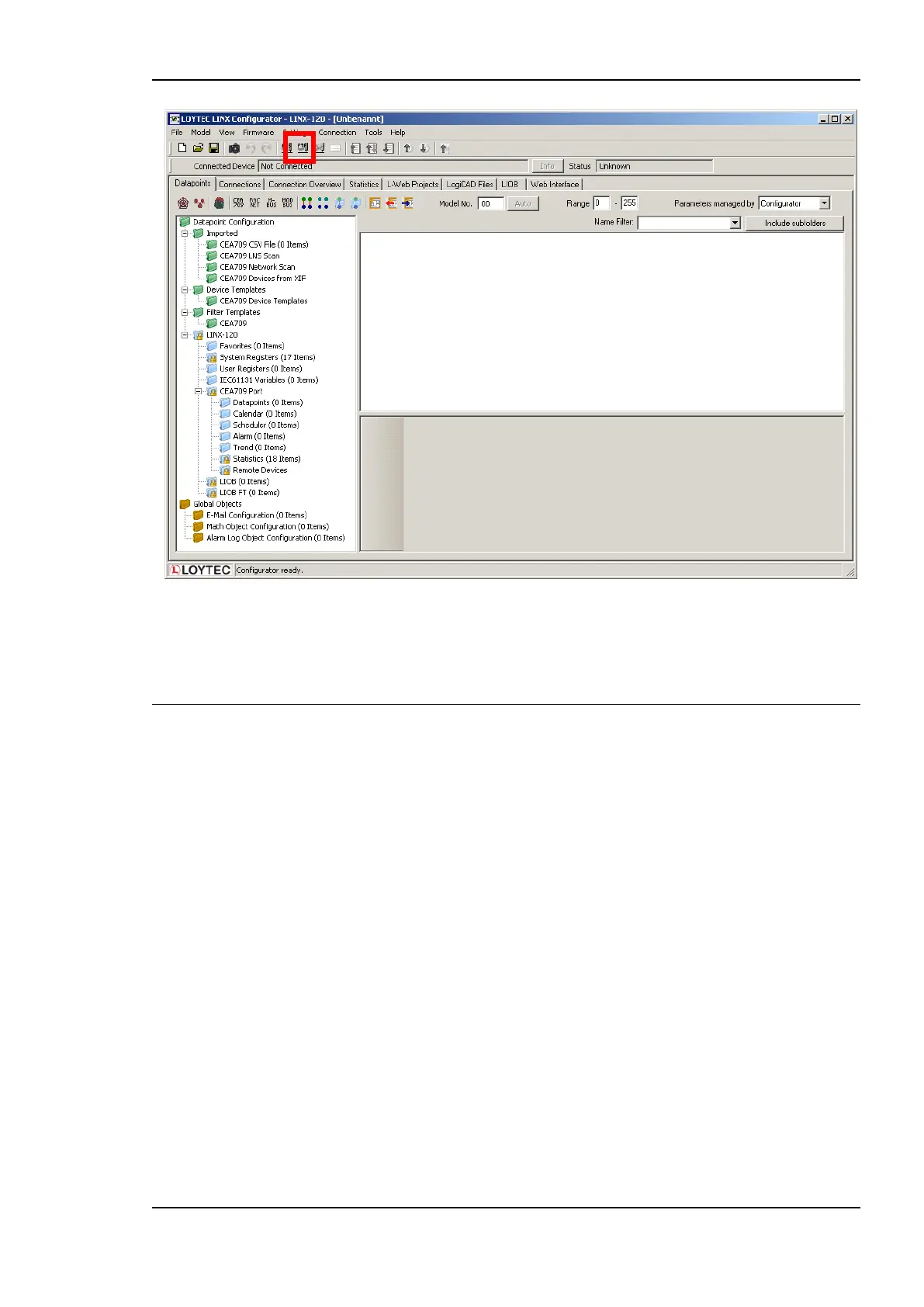The height and width of the screenshot is (1307, 924).
Task: Click the MOD BUS toolbar button
Action: point(288,203)
